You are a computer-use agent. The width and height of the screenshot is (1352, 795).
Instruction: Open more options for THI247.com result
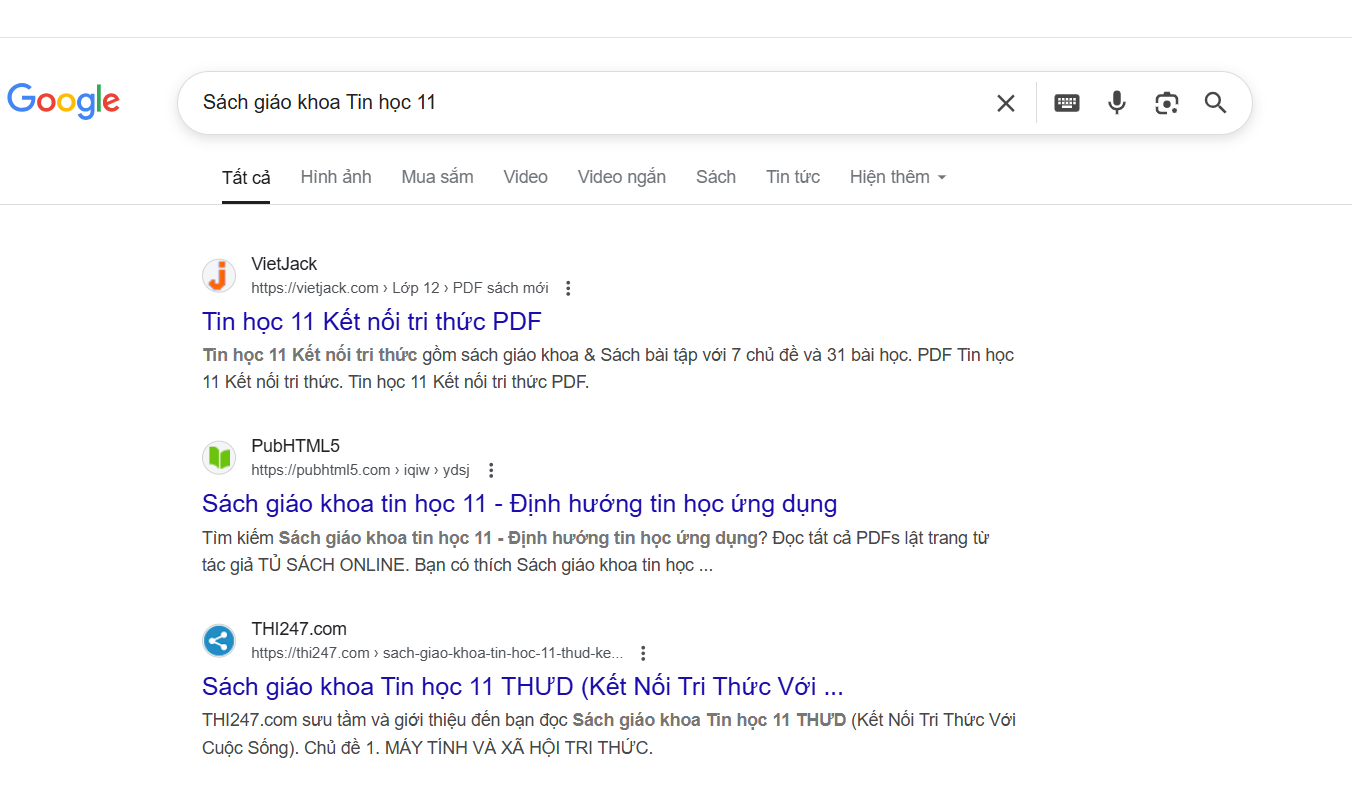click(643, 653)
